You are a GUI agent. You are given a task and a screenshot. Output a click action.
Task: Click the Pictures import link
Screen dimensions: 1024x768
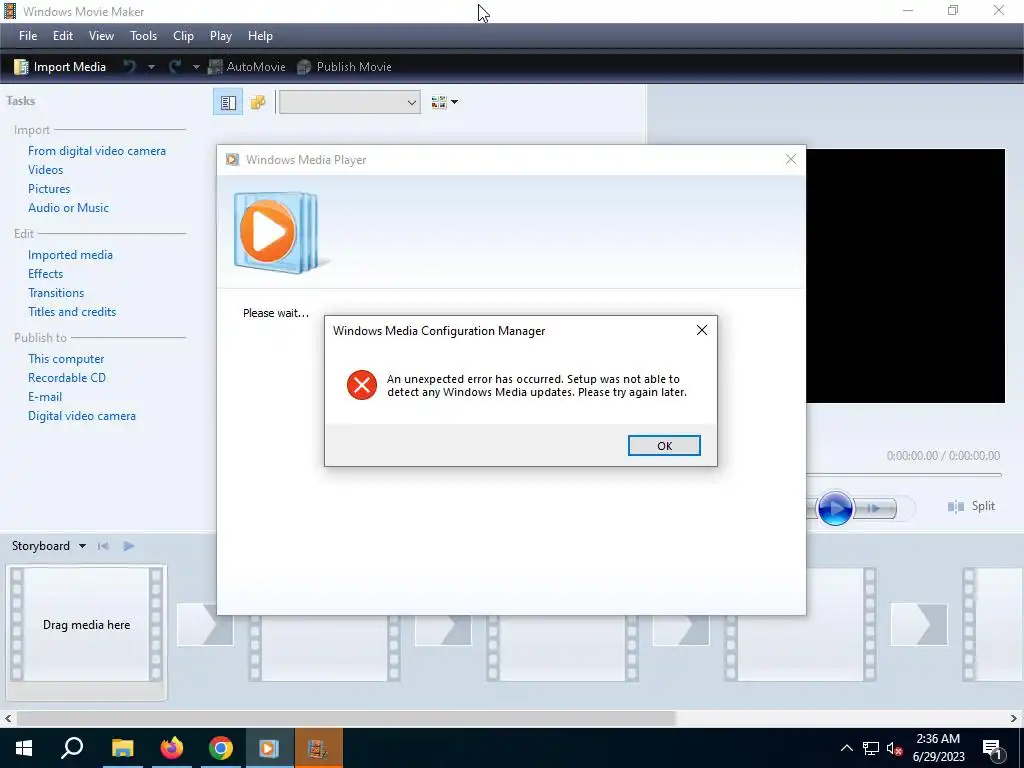(x=49, y=189)
